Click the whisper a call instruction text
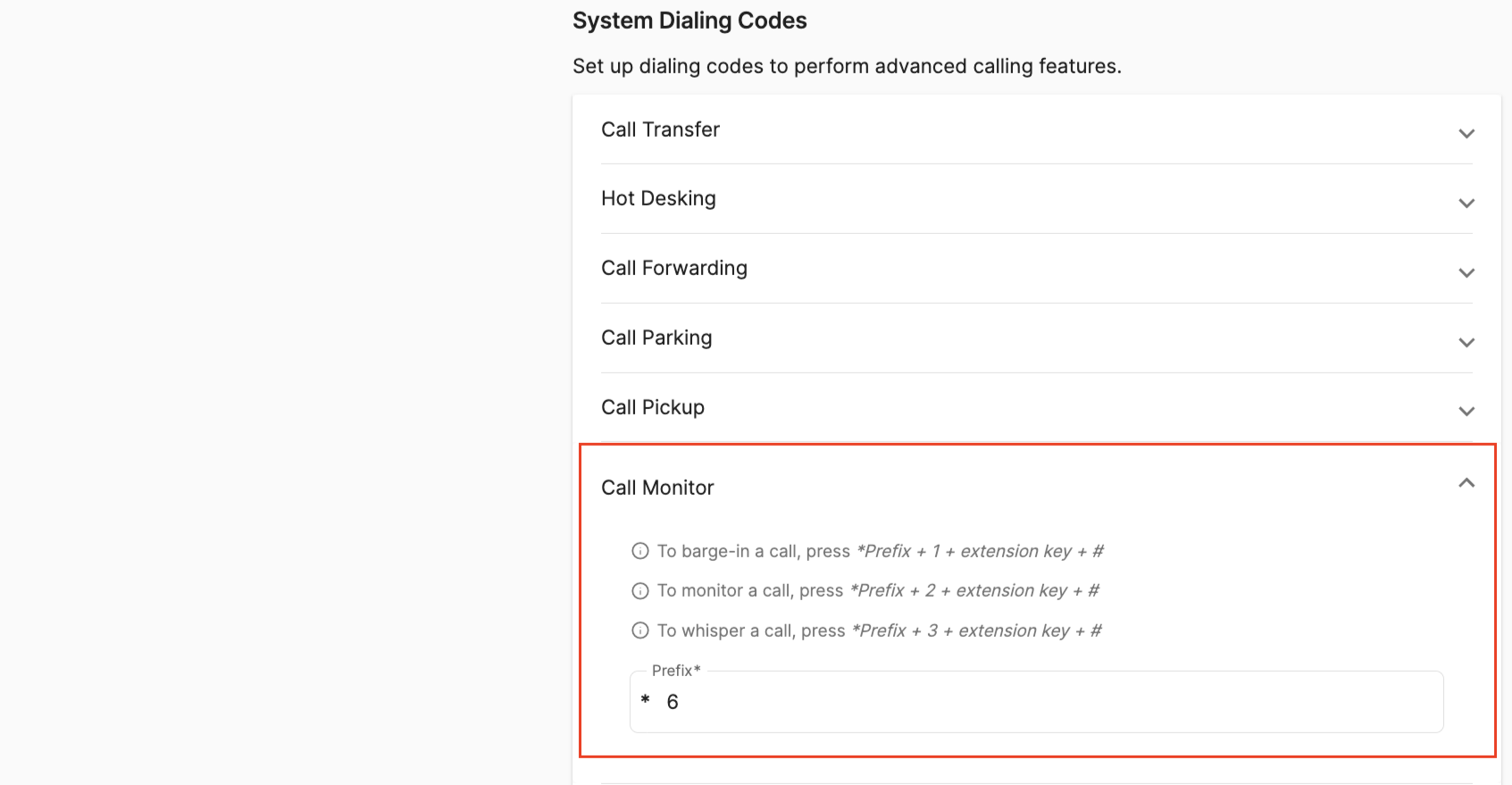The image size is (1512, 785). pyautogui.click(x=880, y=631)
